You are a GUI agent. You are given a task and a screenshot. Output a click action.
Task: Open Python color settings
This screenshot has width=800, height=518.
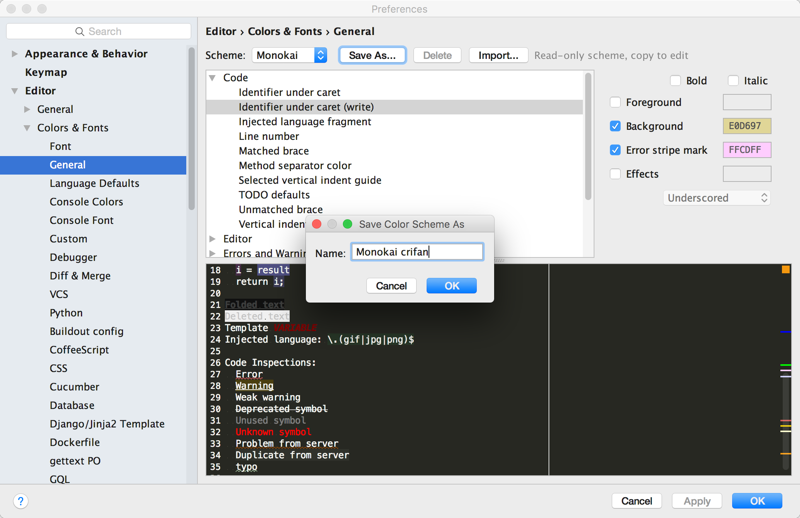point(66,313)
